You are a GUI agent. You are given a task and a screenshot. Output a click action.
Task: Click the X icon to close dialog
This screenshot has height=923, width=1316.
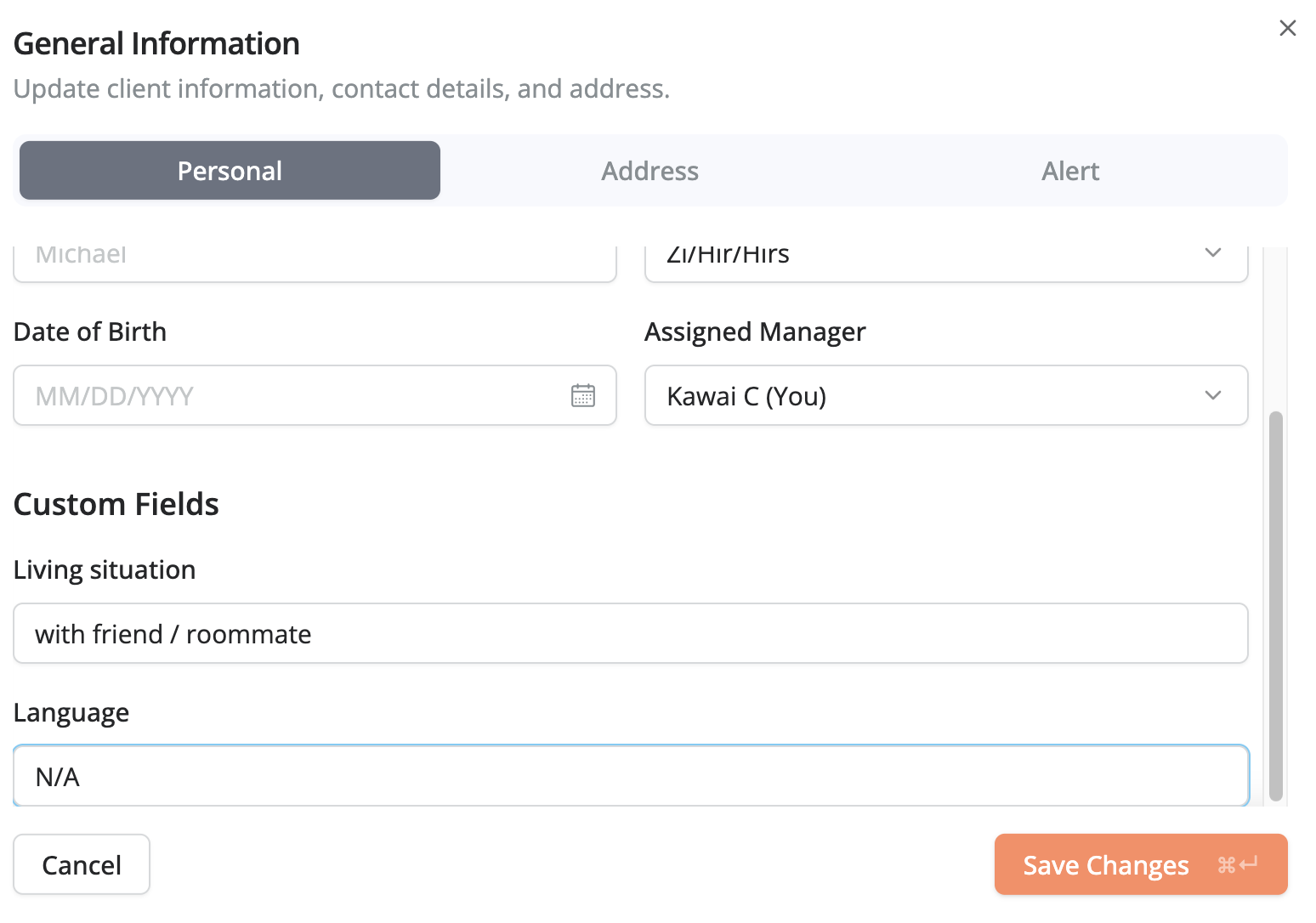coord(1287,28)
